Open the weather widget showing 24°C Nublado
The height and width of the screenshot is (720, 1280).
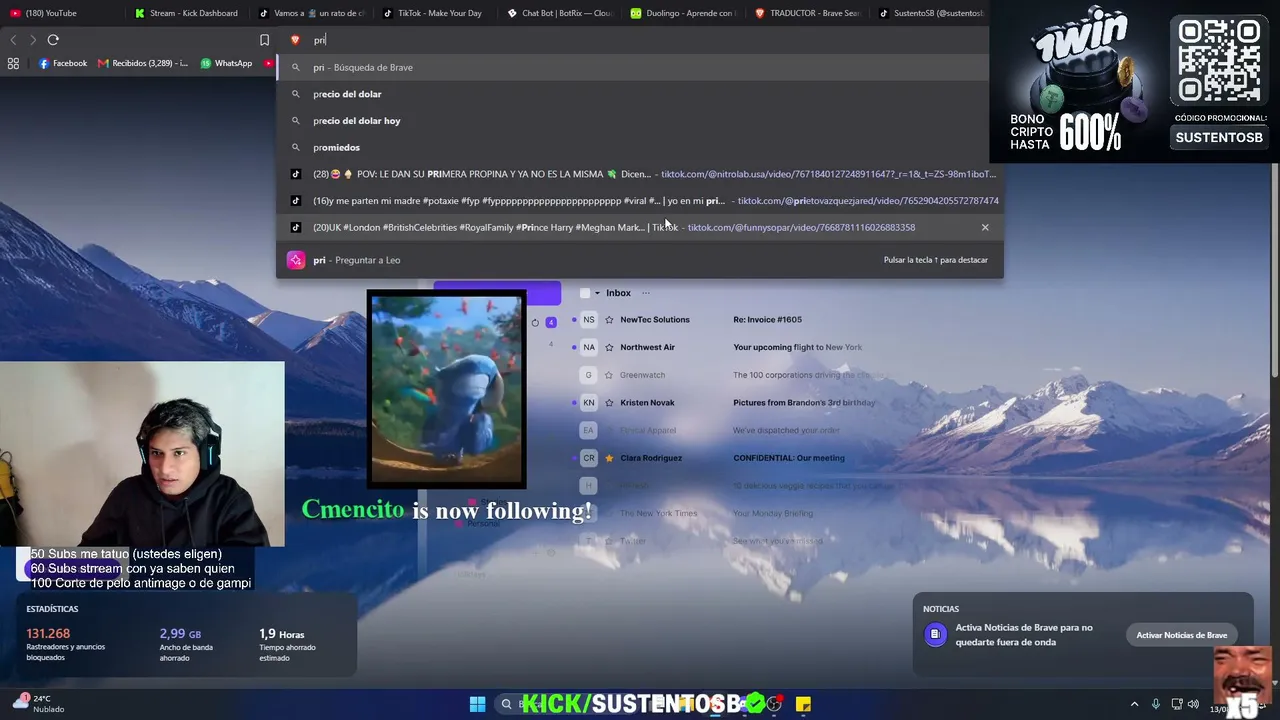pyautogui.click(x=38, y=703)
